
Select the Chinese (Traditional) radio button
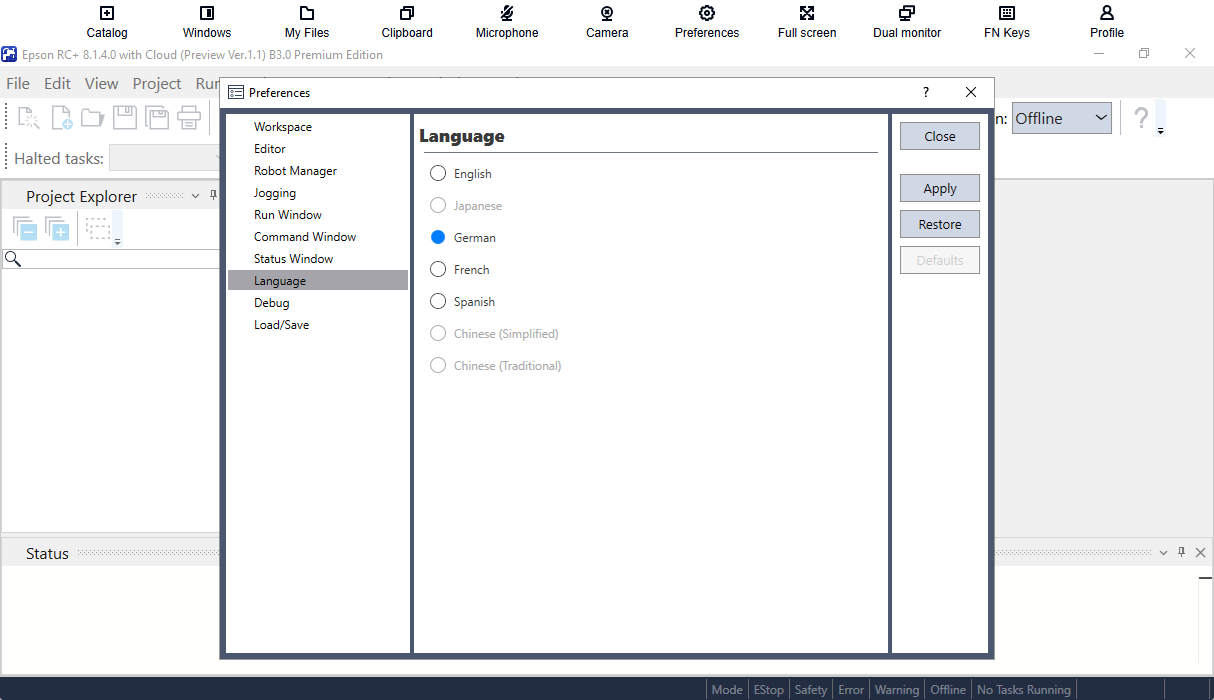pyautogui.click(x=438, y=366)
